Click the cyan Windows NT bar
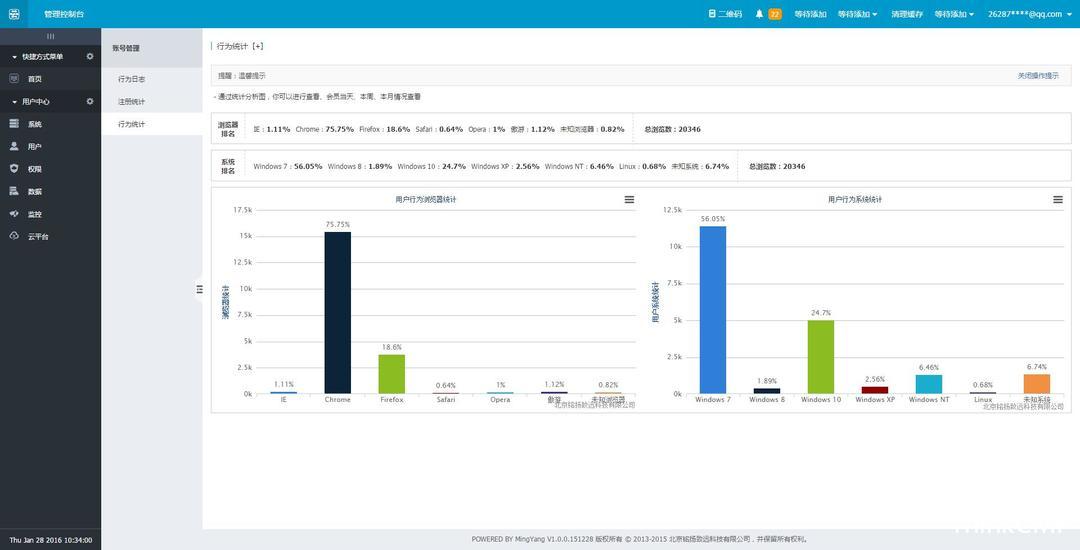Screen dimensions: 1080x550 click(928, 384)
